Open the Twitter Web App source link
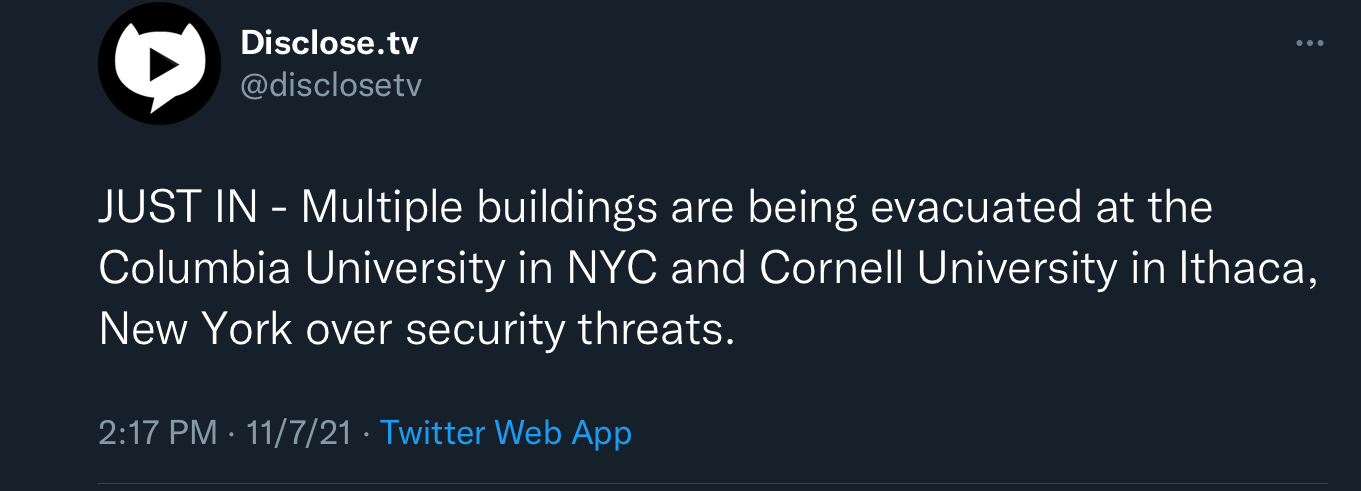This screenshot has width=1361, height=491. pyautogui.click(x=506, y=433)
